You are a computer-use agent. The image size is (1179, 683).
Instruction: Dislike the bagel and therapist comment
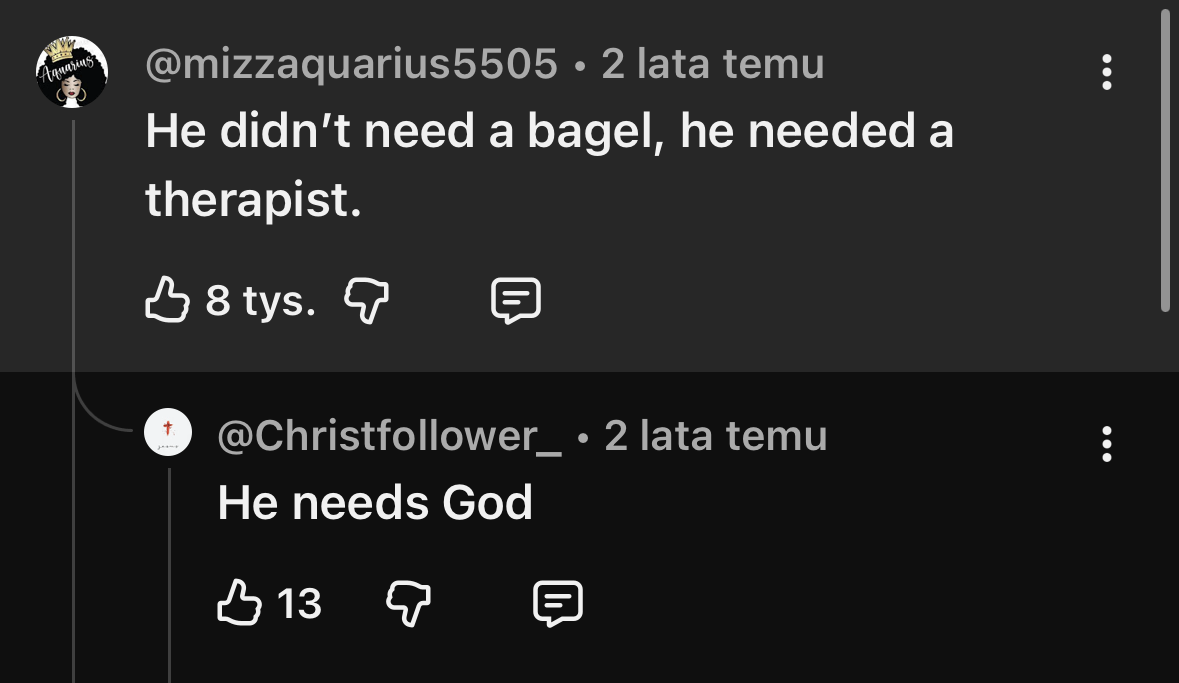pos(366,300)
